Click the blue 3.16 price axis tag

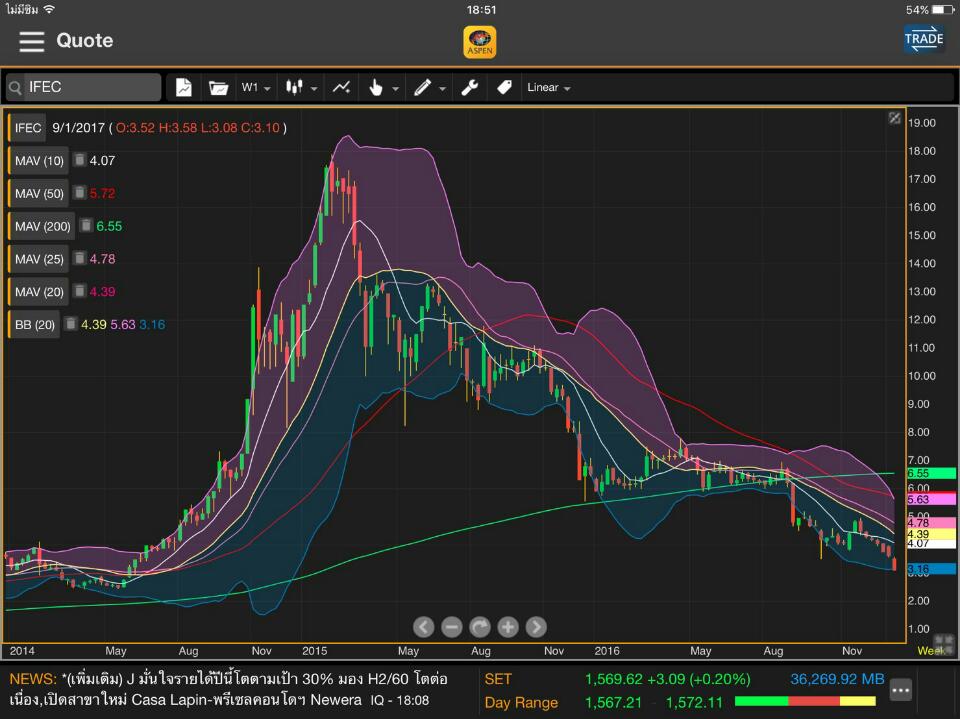931,570
